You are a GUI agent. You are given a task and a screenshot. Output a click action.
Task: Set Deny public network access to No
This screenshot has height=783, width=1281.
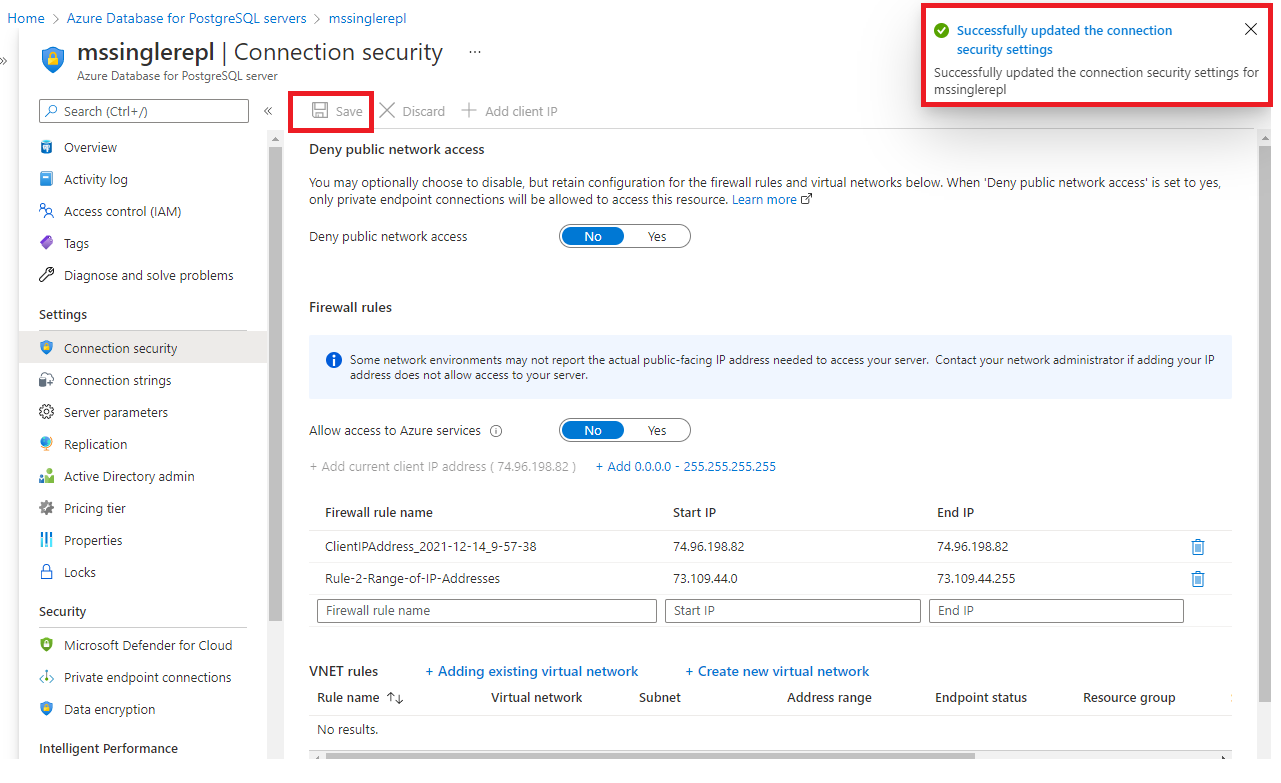pos(593,237)
